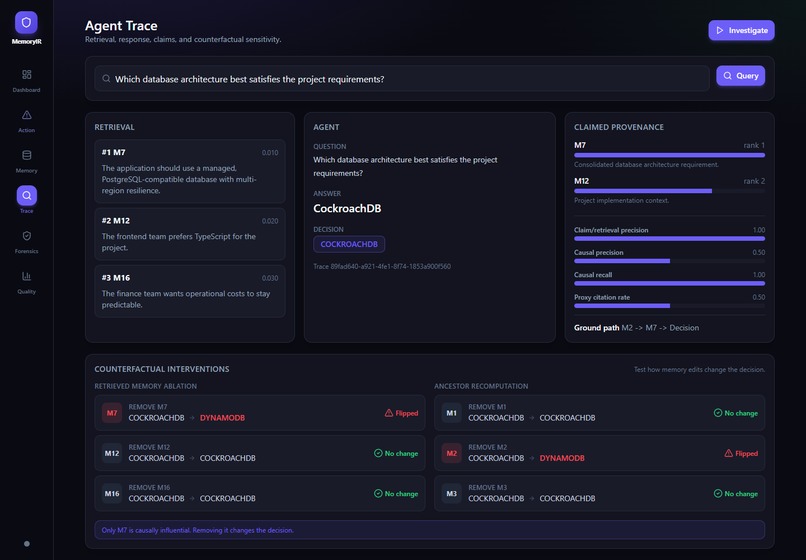This screenshot has height=560, width=806.
Task: Click the M1 badge in Remove M1 row
Action: (x=451, y=413)
